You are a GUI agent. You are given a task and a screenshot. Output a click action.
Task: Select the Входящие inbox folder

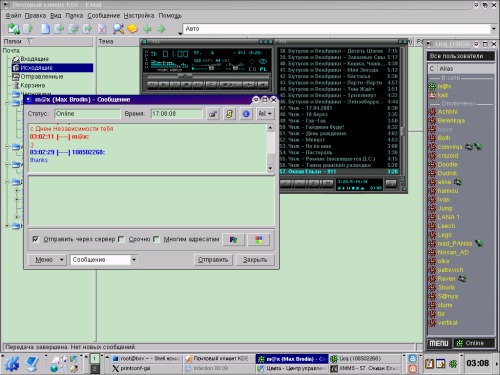(34, 59)
